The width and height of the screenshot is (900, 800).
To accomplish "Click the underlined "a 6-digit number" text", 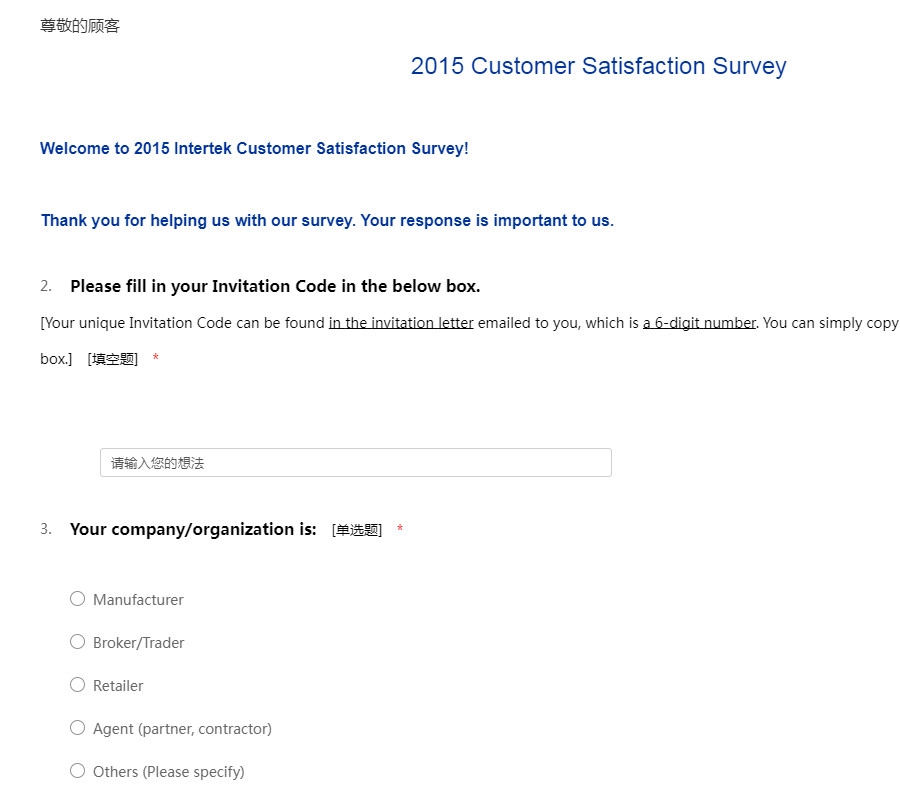I will point(699,323).
